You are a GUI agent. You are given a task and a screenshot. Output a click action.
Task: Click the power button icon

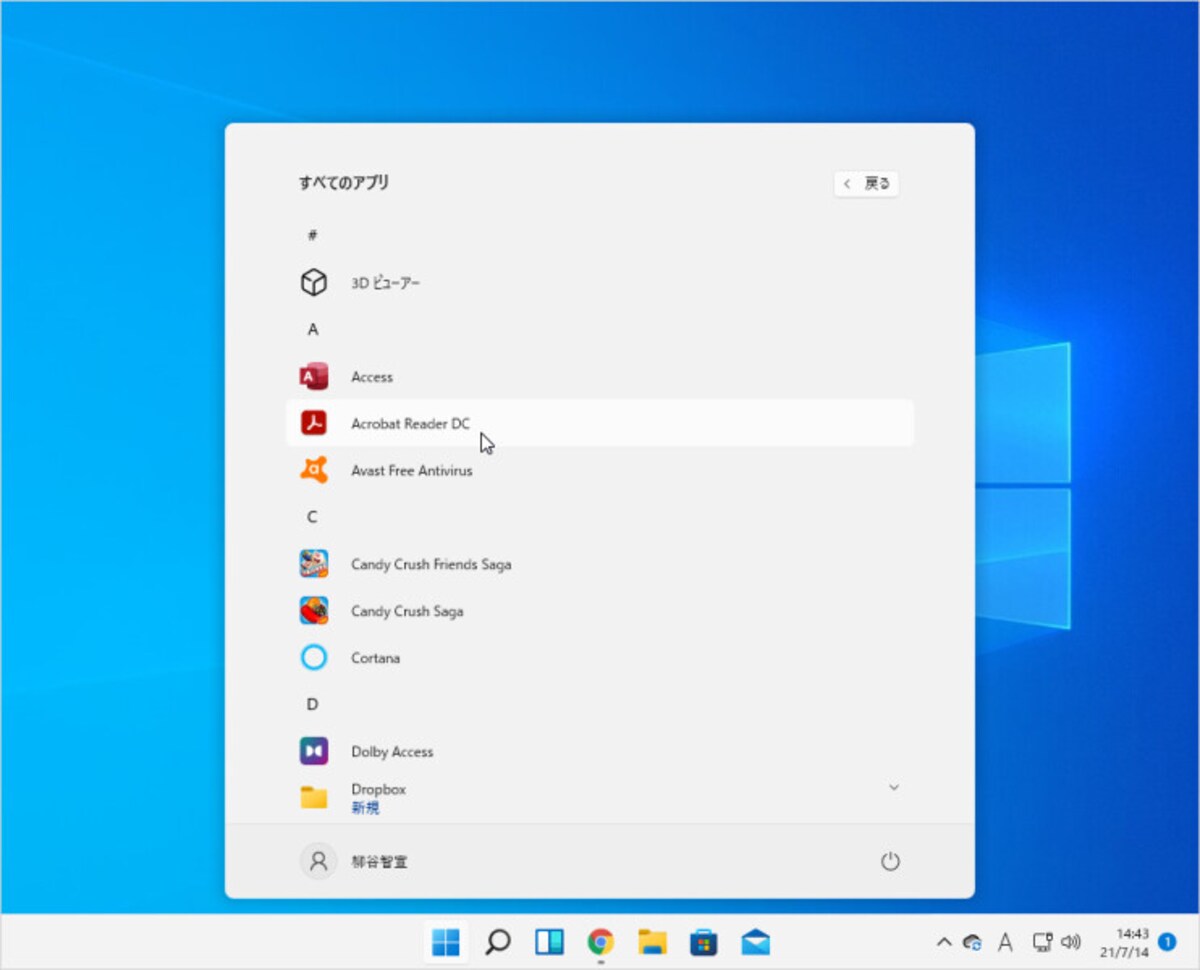pyautogui.click(x=890, y=861)
